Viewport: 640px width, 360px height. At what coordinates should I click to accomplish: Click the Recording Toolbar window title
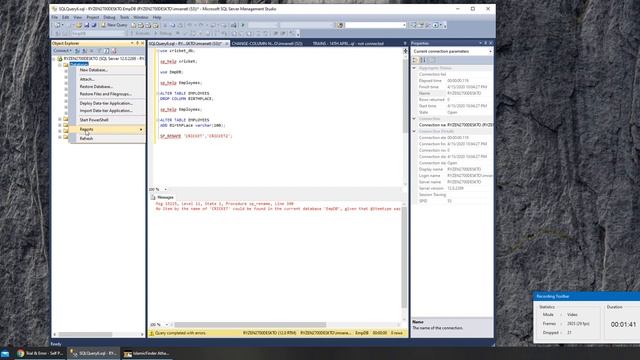click(553, 296)
